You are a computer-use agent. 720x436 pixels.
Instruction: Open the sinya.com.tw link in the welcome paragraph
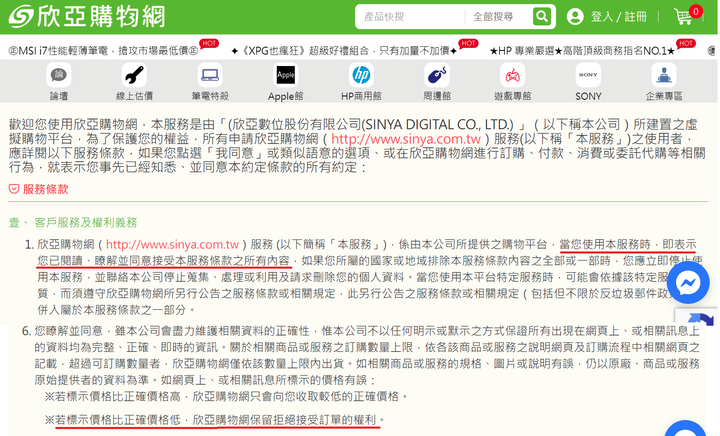[406, 139]
